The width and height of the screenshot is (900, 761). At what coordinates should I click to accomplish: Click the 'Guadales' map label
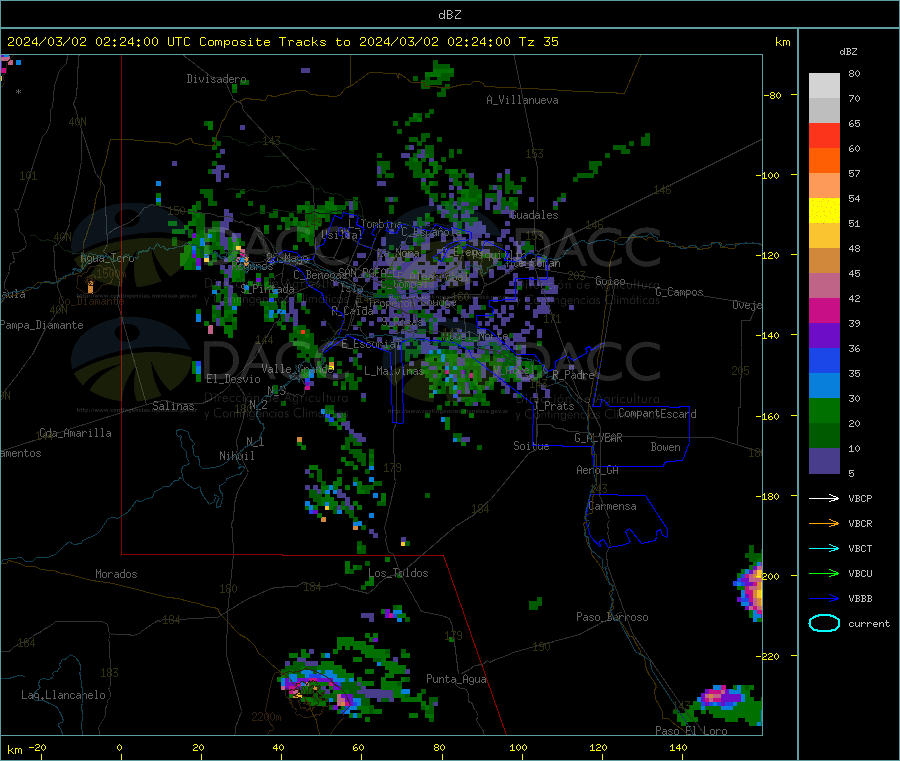[x=534, y=215]
